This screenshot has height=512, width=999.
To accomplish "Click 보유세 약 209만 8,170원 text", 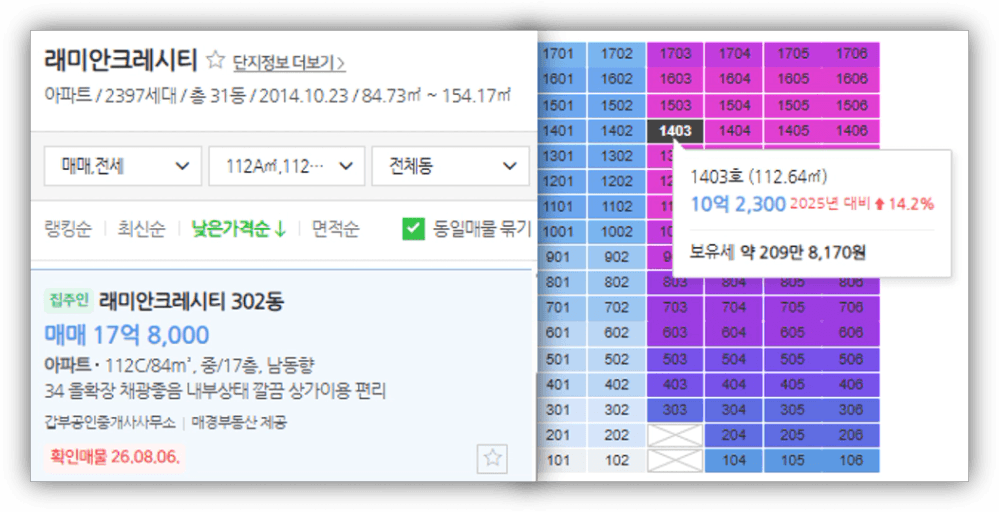I will [x=777, y=253].
